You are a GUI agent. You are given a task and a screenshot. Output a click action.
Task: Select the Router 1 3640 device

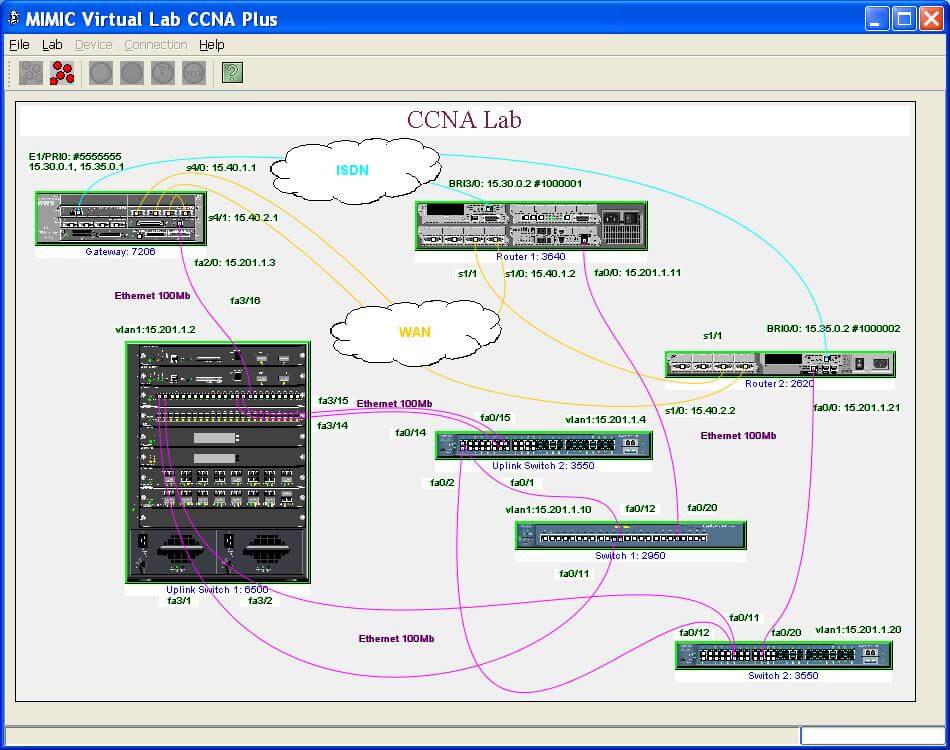pyautogui.click(x=531, y=225)
